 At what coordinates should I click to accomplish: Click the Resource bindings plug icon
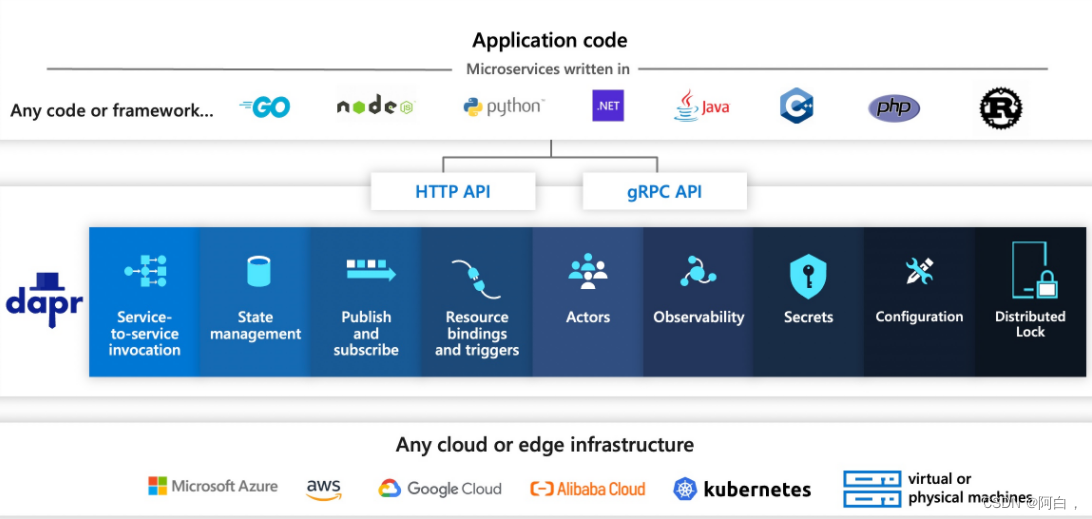click(476, 278)
